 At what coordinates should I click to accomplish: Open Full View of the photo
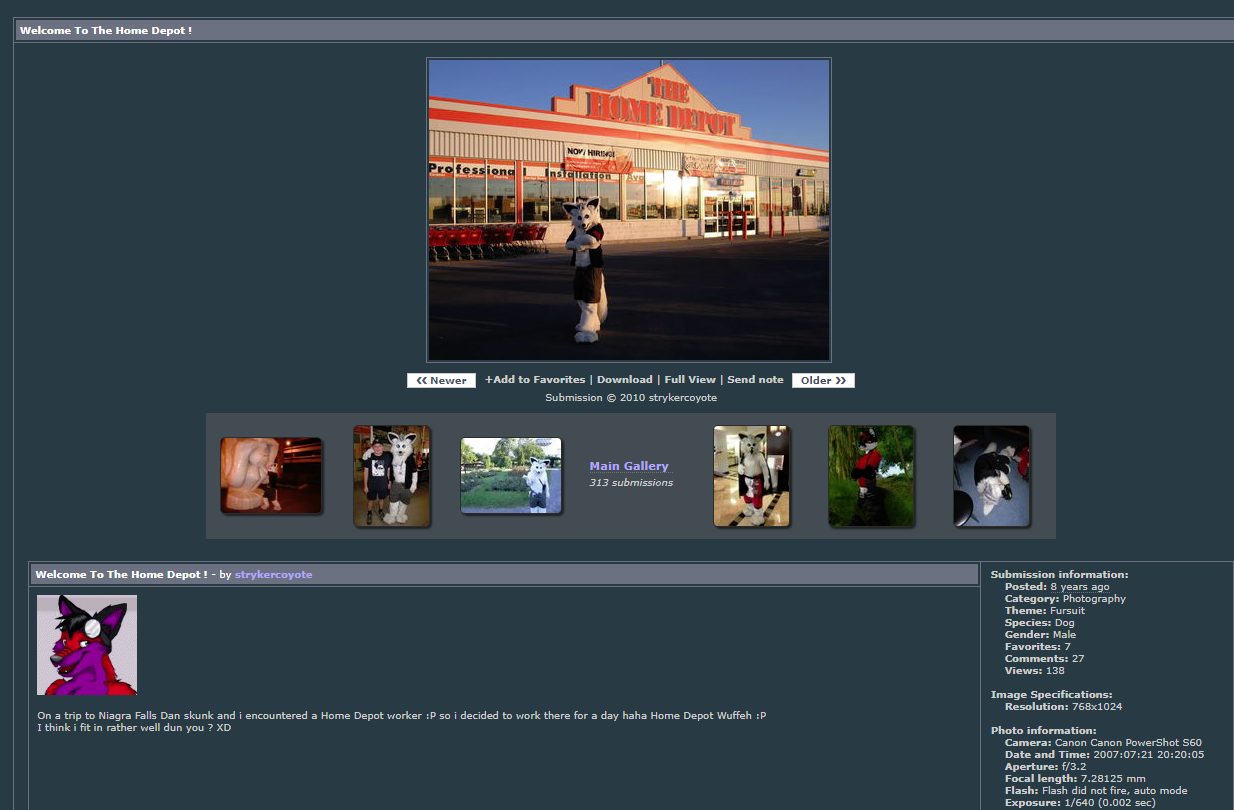coord(690,380)
